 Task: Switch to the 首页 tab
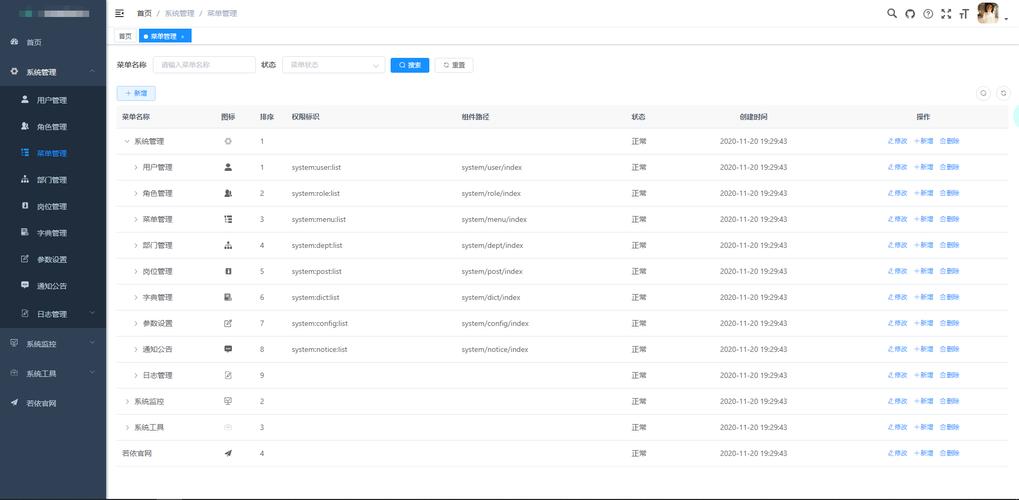coord(125,36)
